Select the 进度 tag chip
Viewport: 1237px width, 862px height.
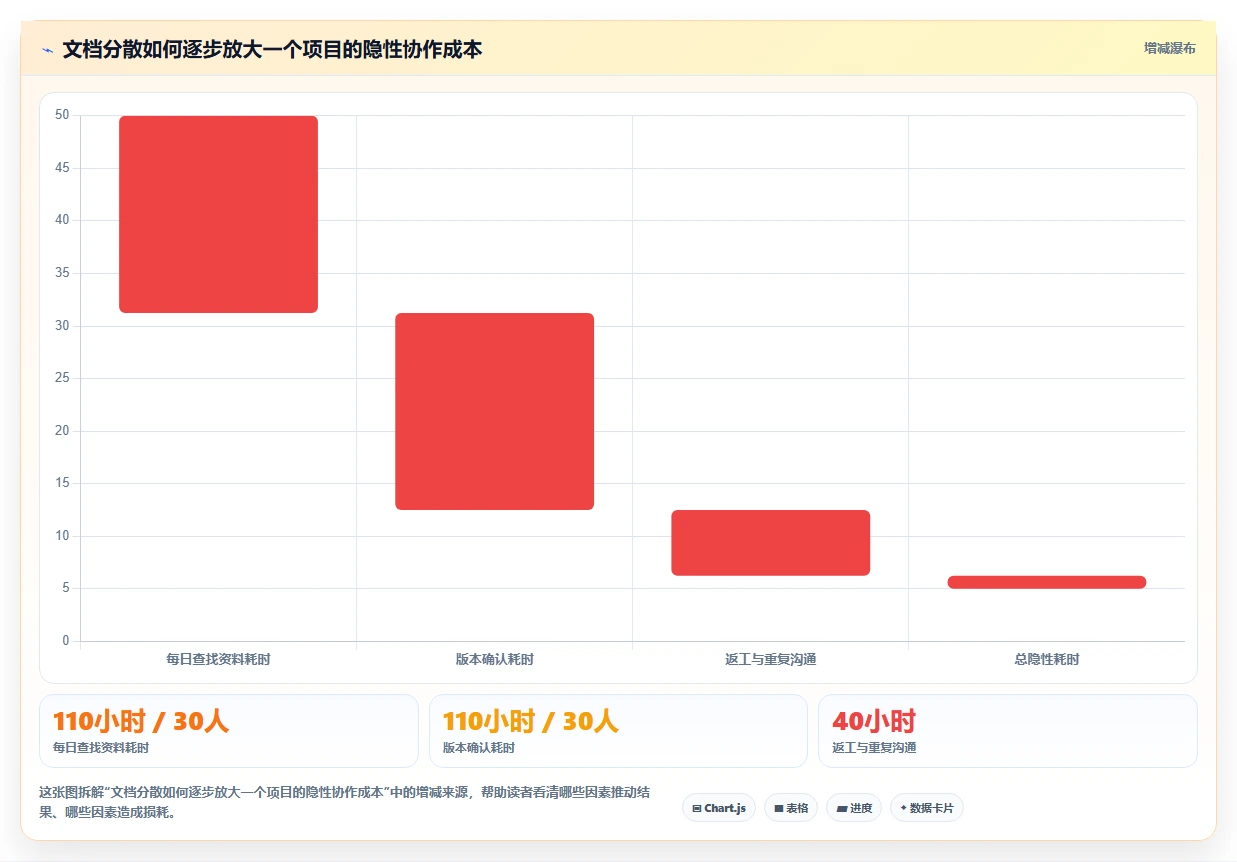854,808
